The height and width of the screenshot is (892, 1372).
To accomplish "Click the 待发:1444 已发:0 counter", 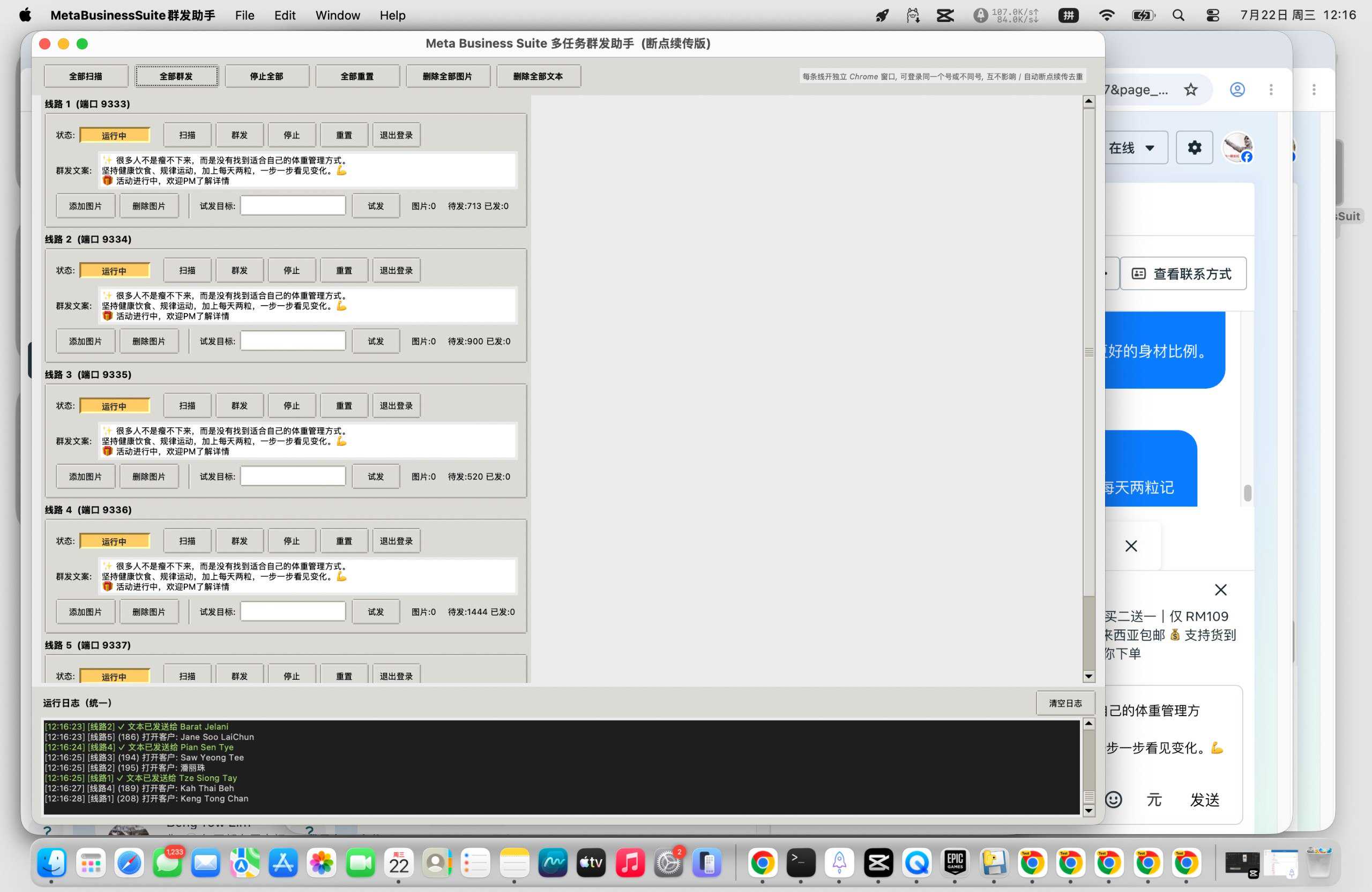I will pyautogui.click(x=481, y=612).
